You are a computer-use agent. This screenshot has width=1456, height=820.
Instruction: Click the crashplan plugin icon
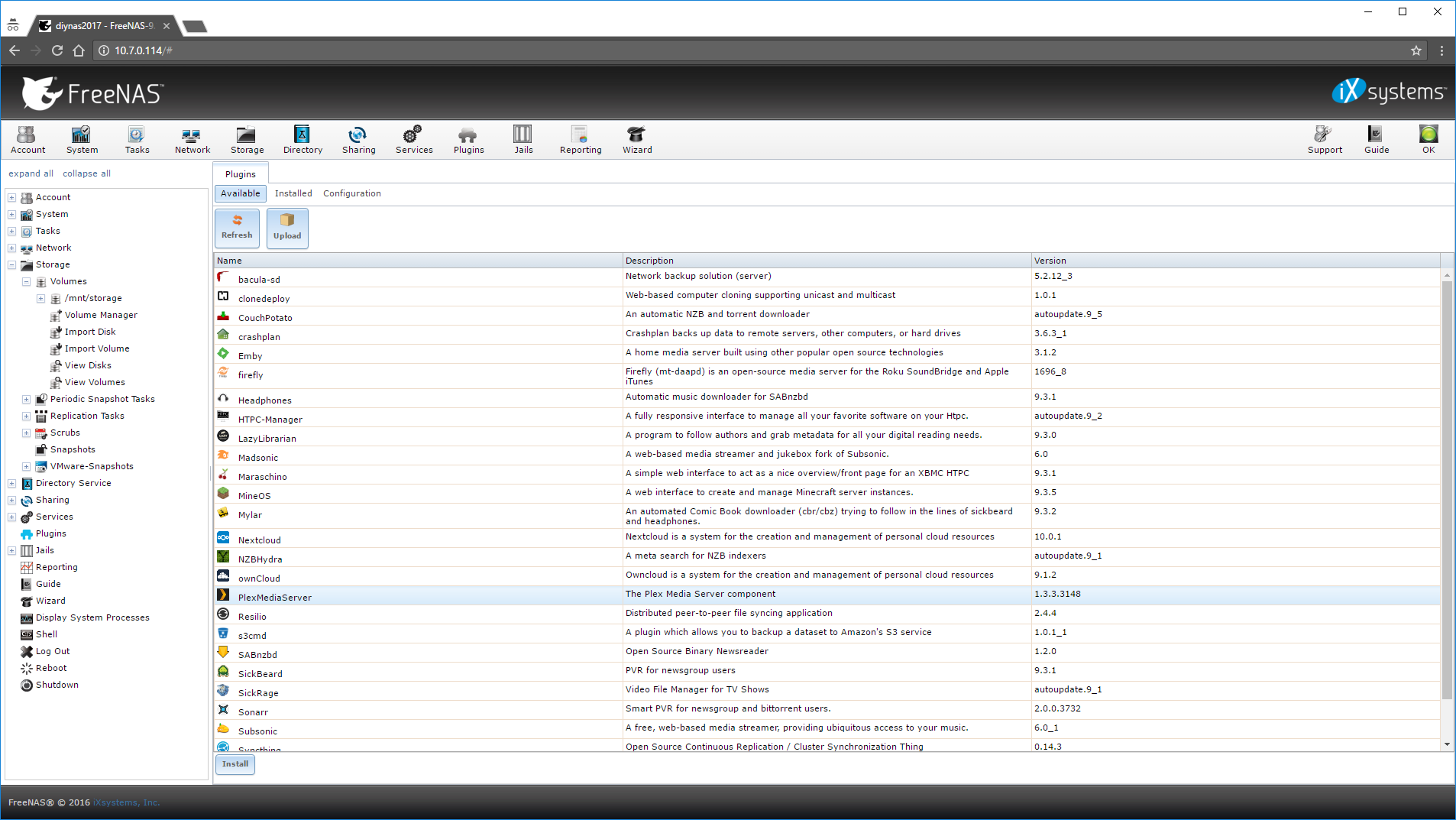pos(223,335)
